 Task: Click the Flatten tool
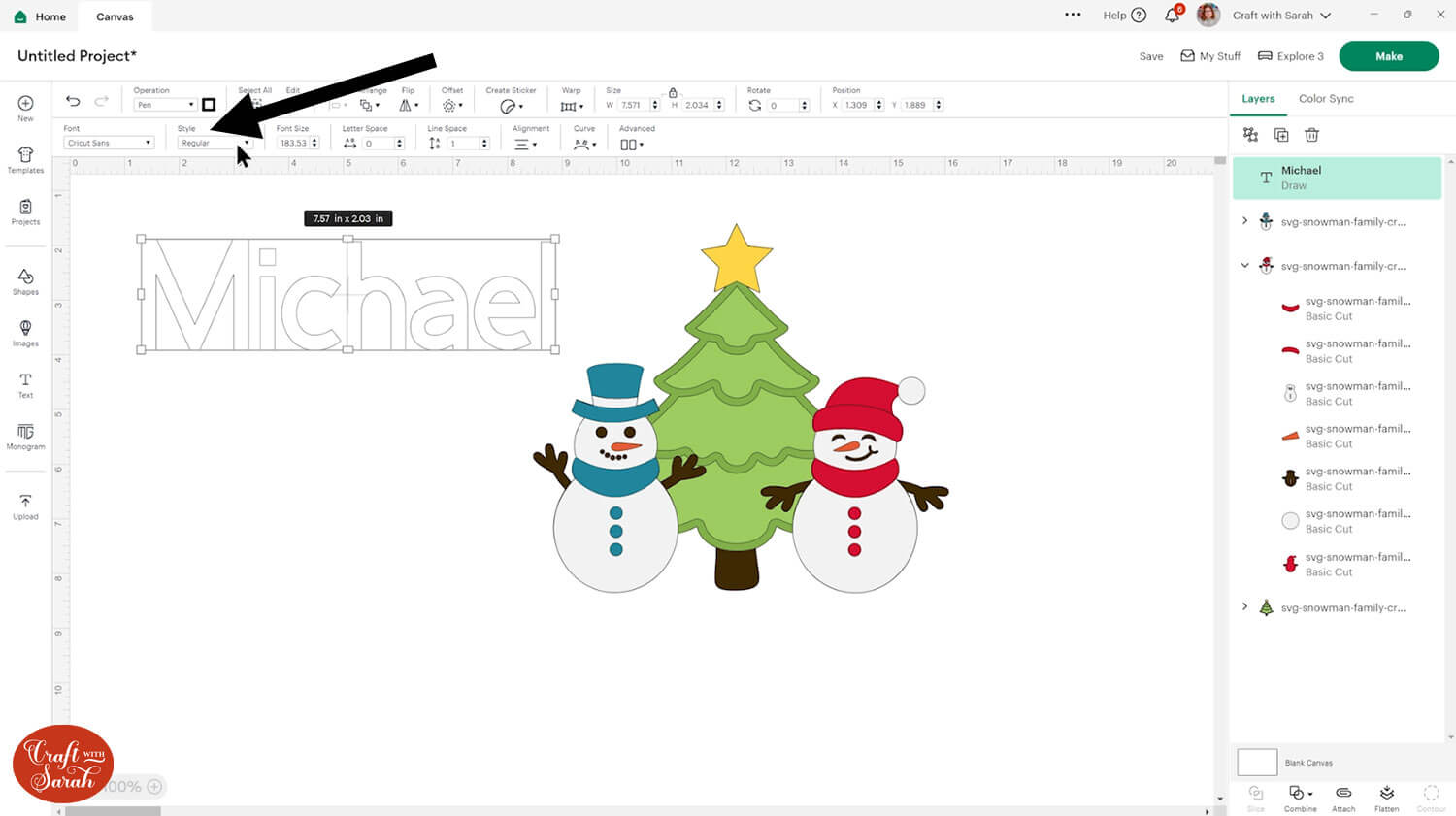(1387, 798)
